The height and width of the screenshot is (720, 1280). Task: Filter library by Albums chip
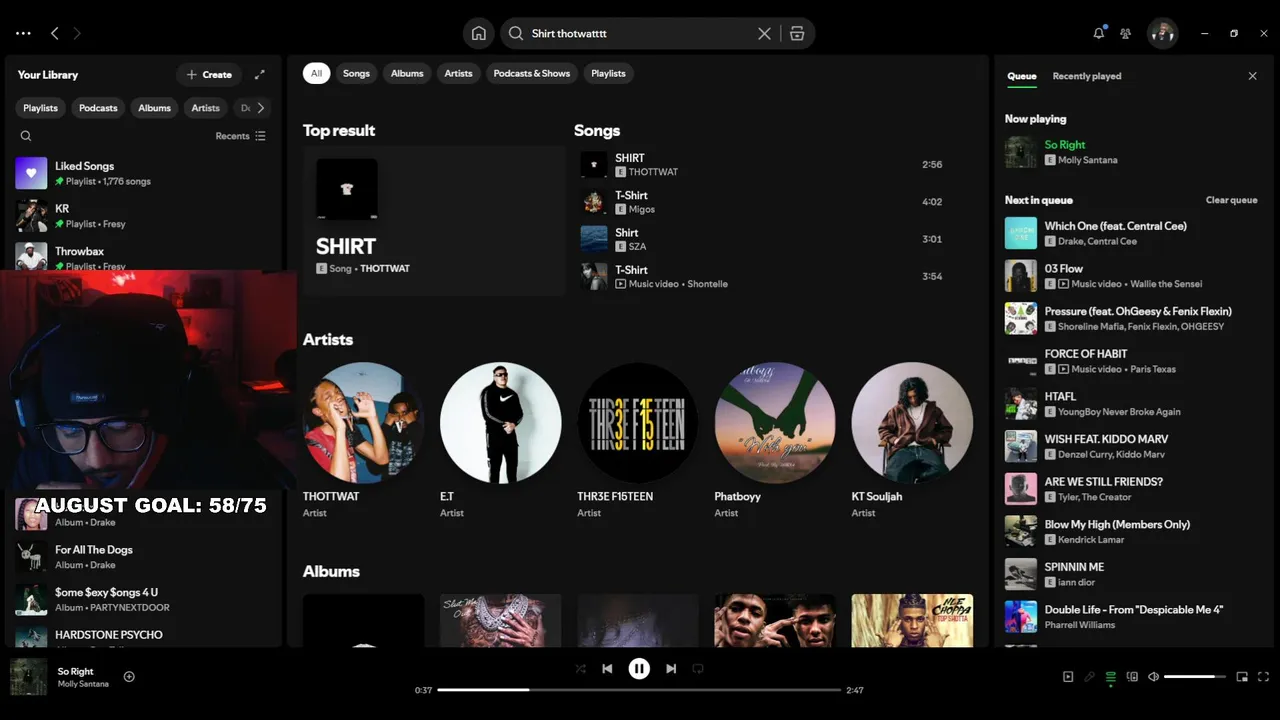click(x=154, y=108)
